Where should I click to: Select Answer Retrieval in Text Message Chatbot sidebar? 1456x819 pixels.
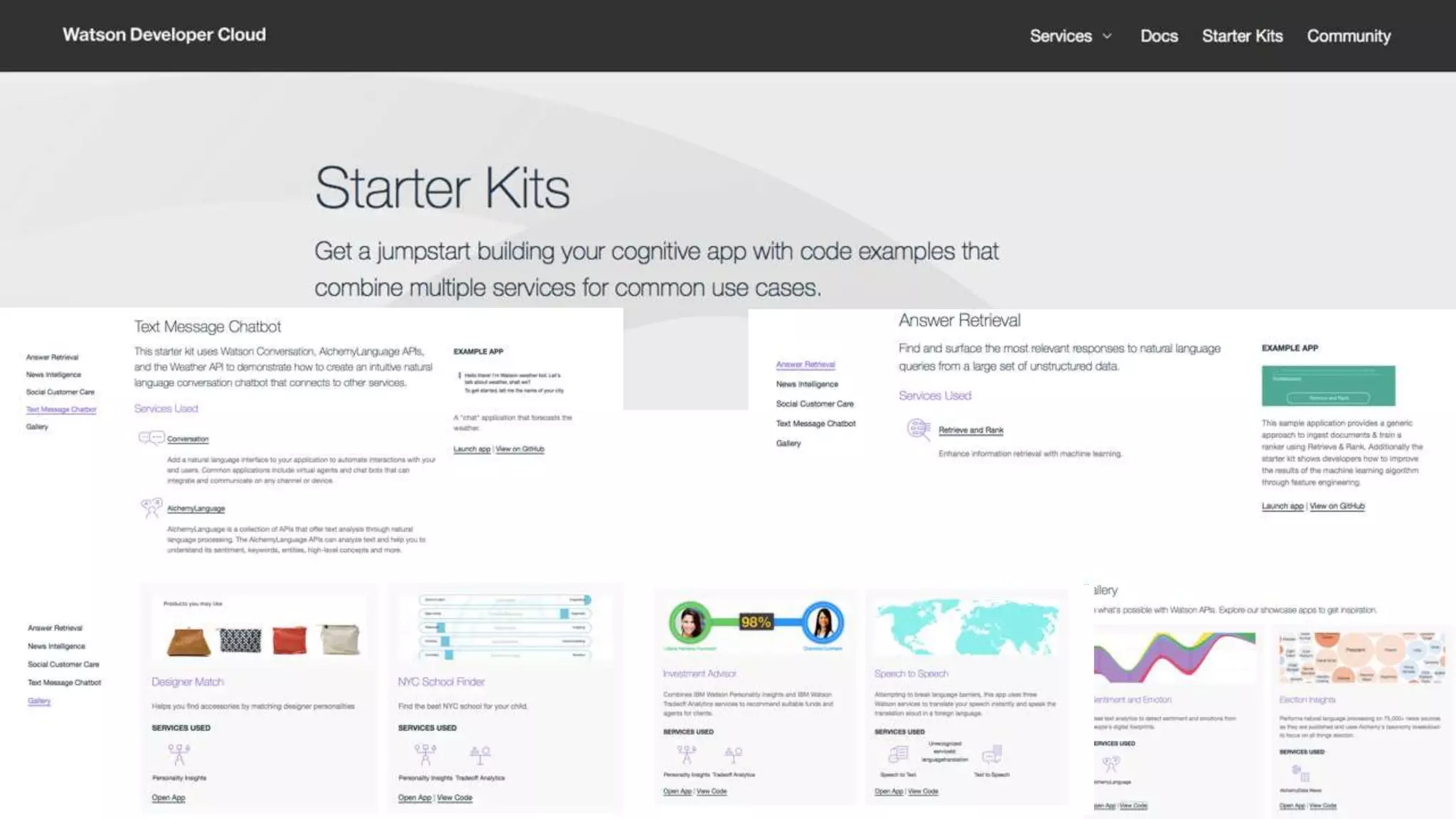point(53,358)
